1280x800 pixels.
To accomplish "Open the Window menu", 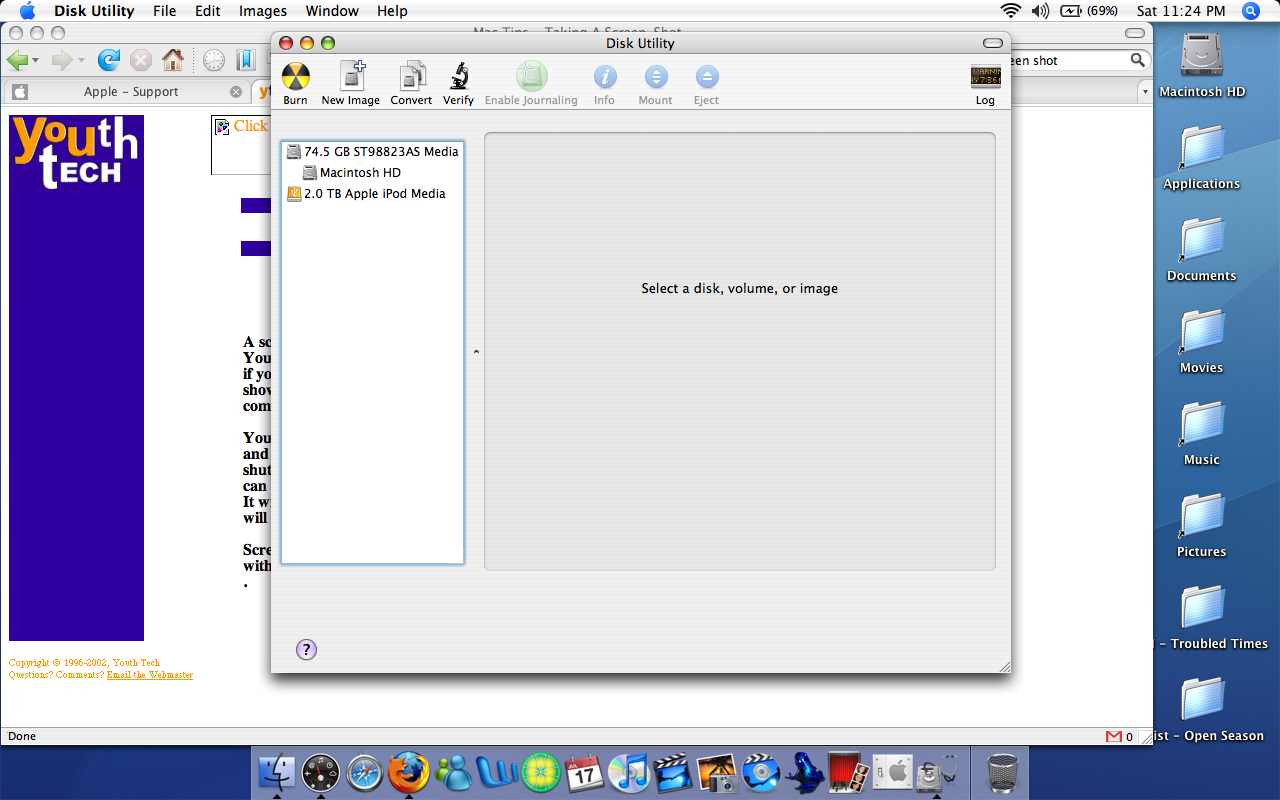I will point(332,11).
